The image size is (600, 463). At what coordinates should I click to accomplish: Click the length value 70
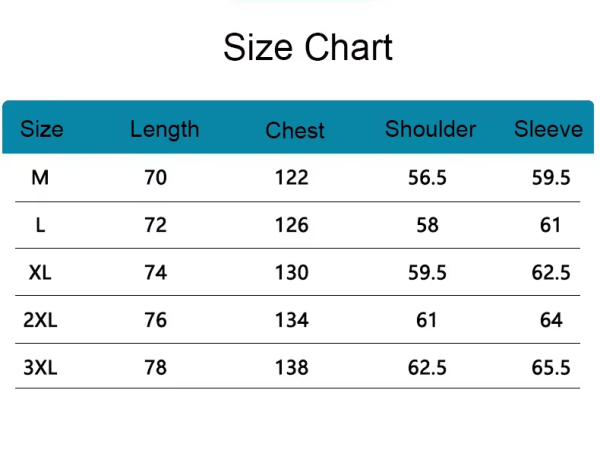pos(155,178)
